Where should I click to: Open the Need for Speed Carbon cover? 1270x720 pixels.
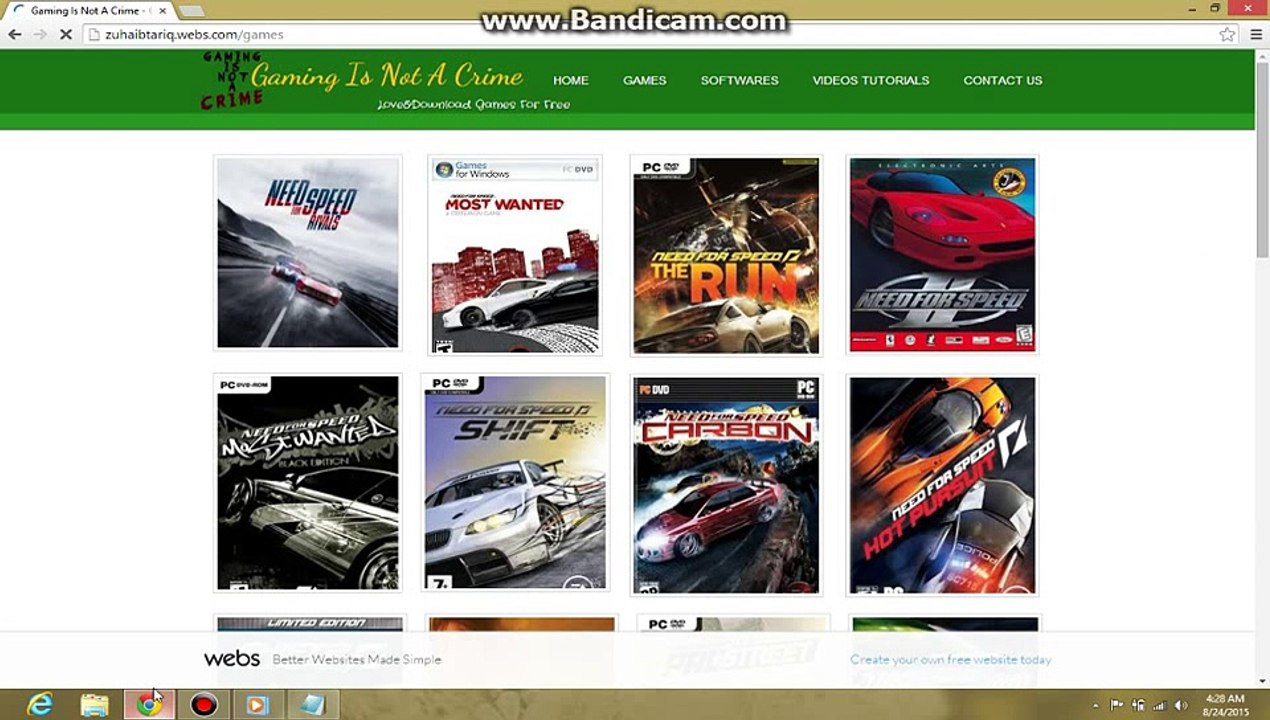click(x=726, y=485)
